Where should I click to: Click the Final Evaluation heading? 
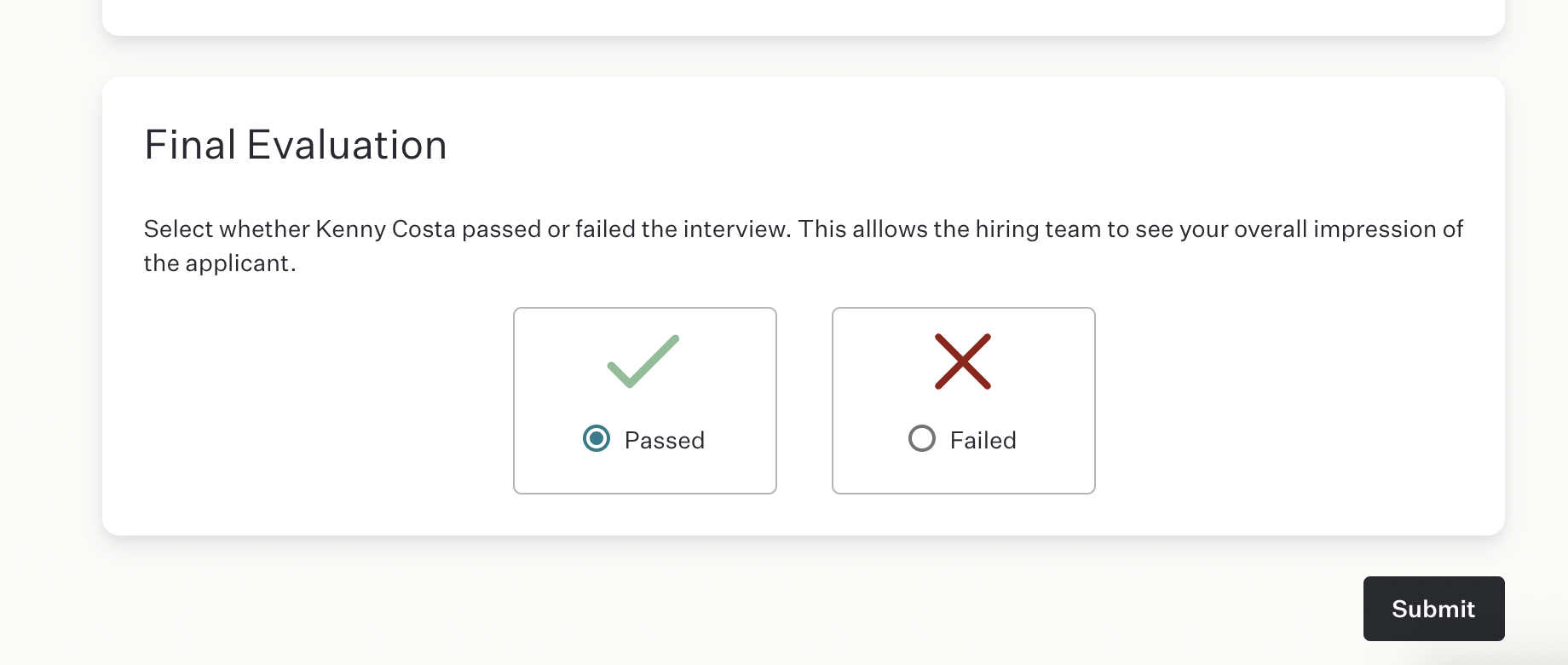coord(296,145)
